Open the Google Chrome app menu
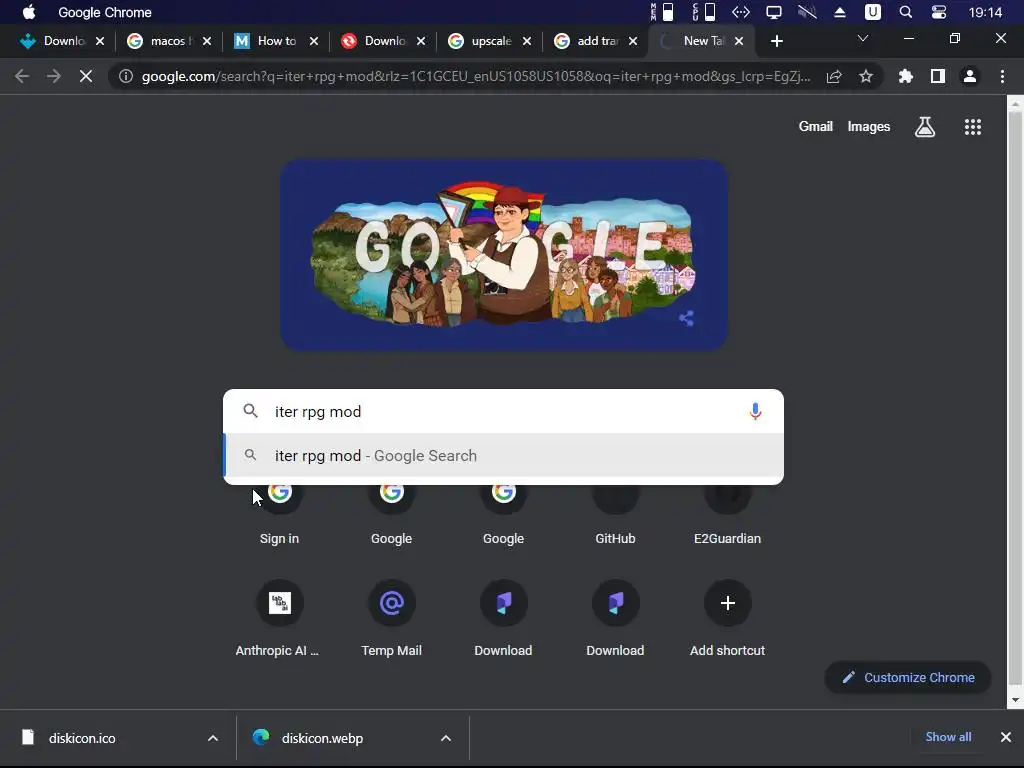This screenshot has height=768, width=1024. tap(104, 12)
